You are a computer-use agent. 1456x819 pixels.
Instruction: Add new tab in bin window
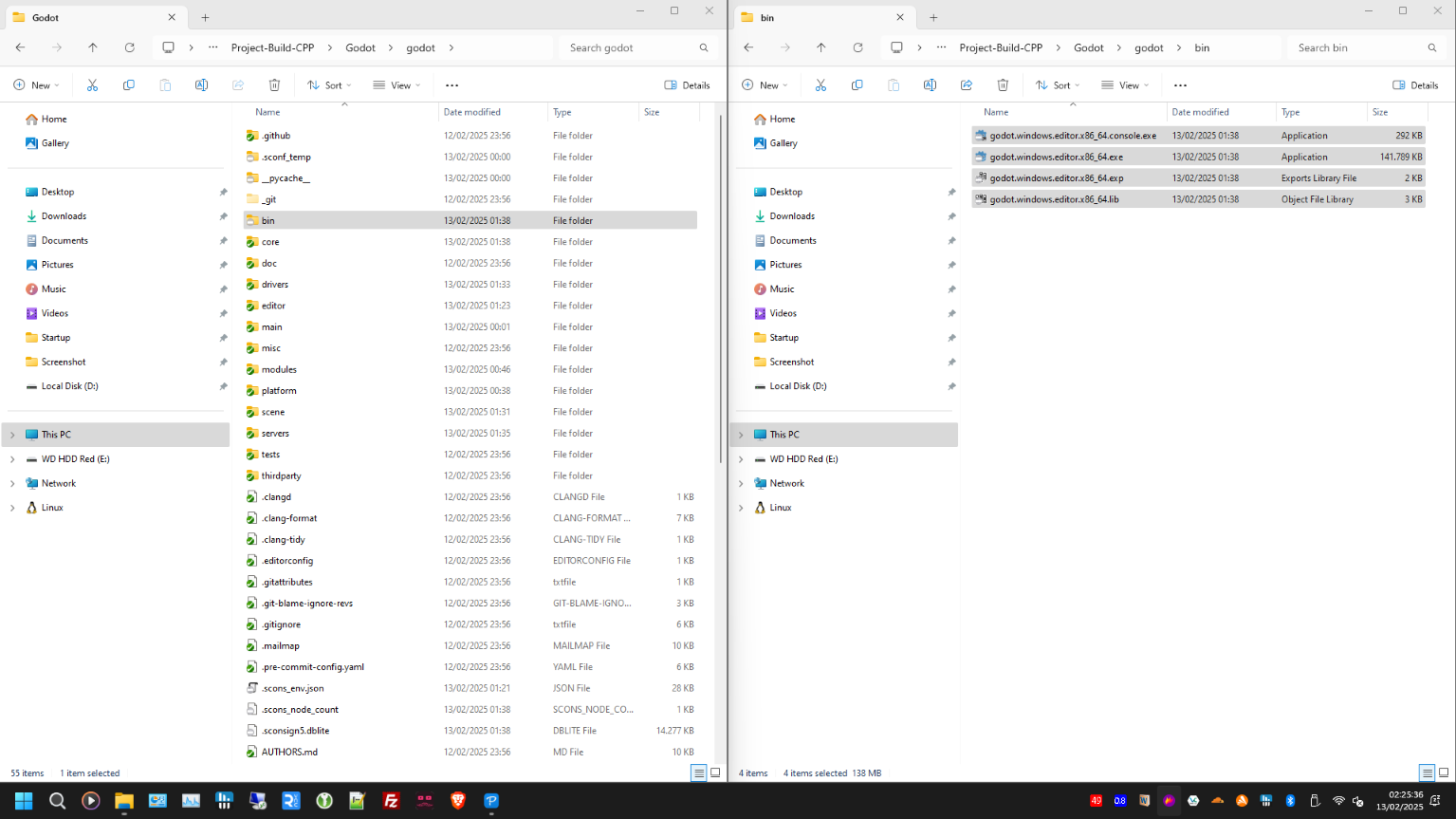[x=933, y=17]
